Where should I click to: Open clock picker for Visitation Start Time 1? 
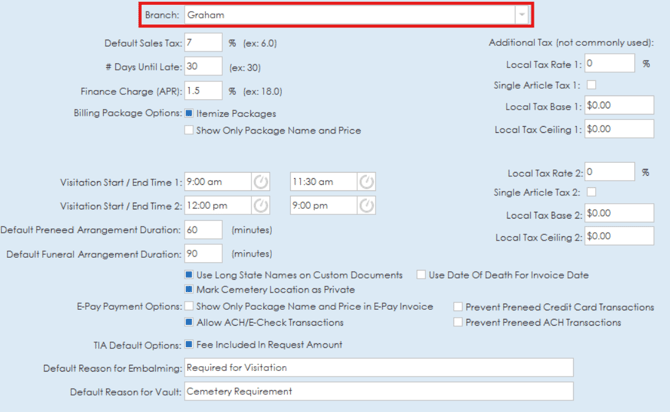click(260, 181)
